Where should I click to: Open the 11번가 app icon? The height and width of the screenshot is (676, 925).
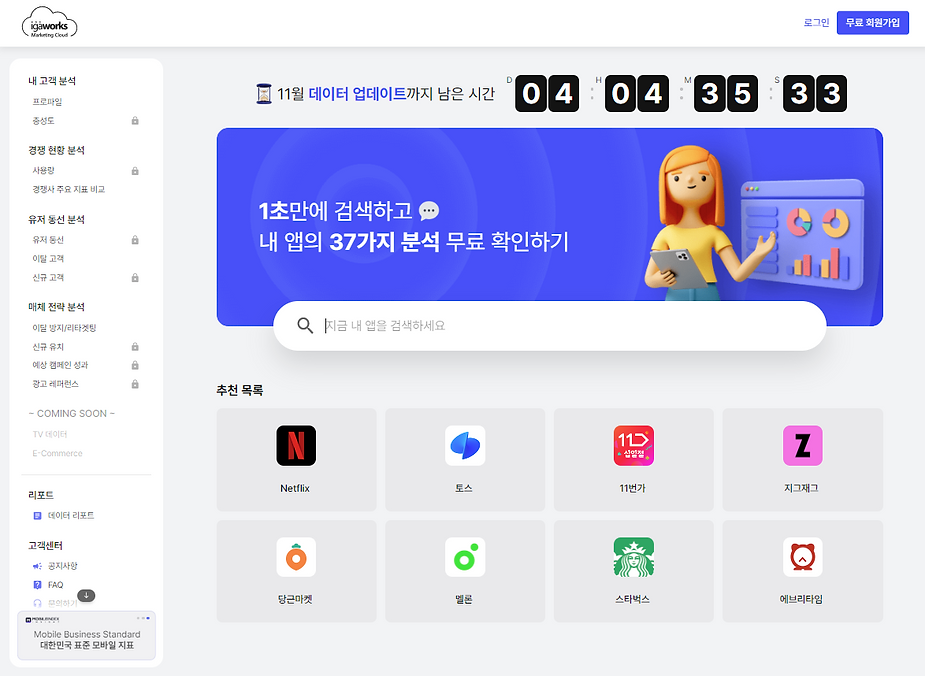[x=634, y=445]
